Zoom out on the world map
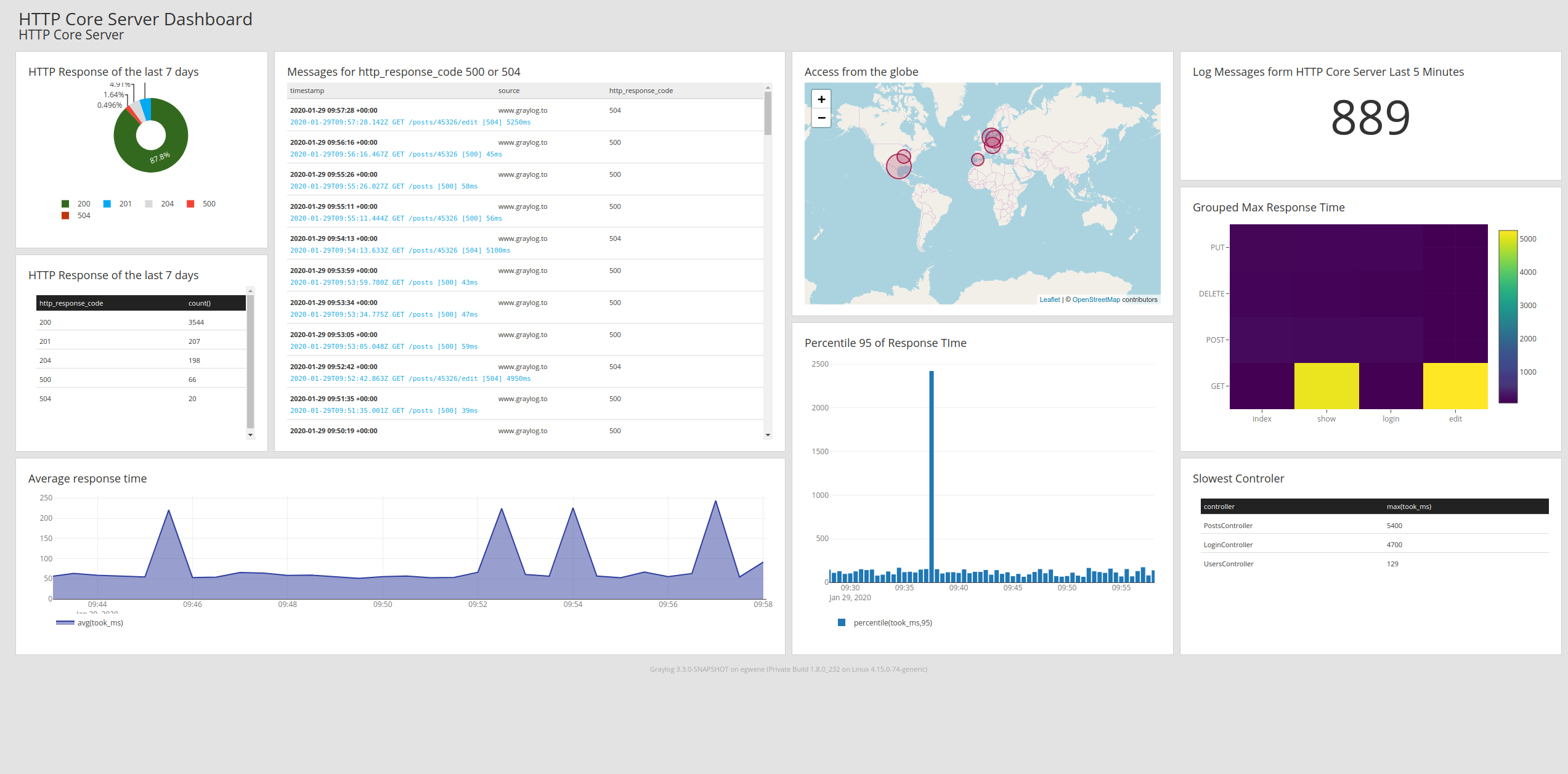This screenshot has width=1568, height=774. point(821,118)
